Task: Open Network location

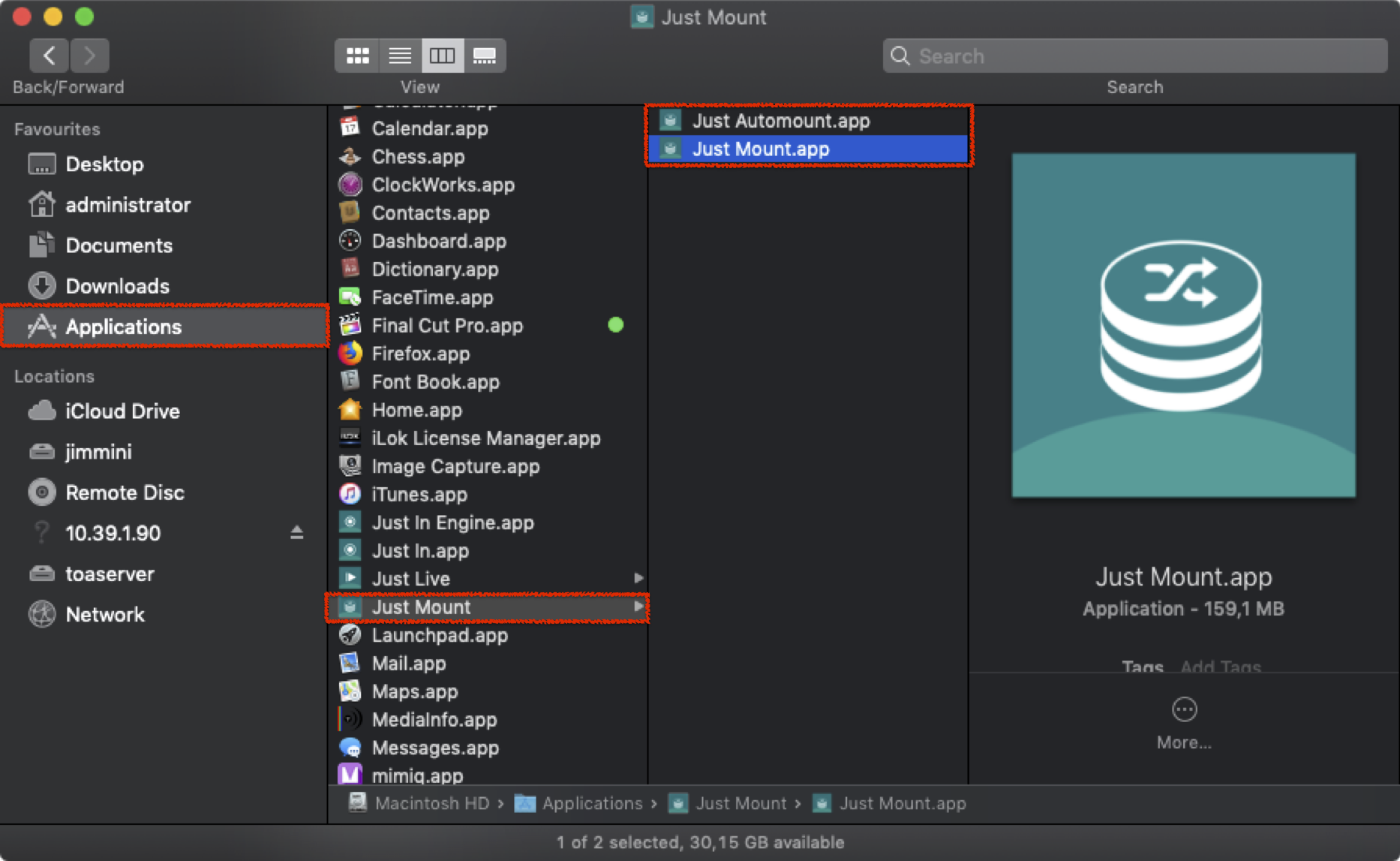Action: [x=164, y=615]
